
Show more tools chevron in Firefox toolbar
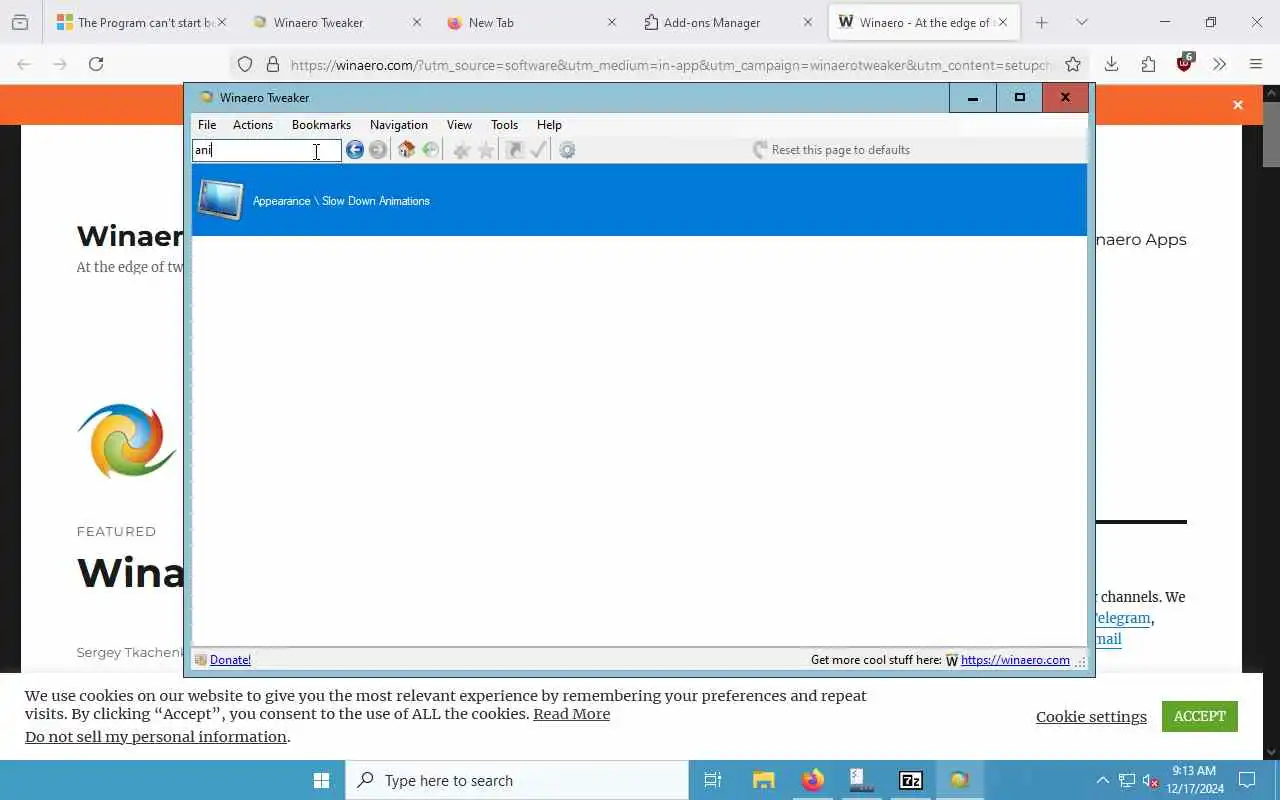(1219, 64)
